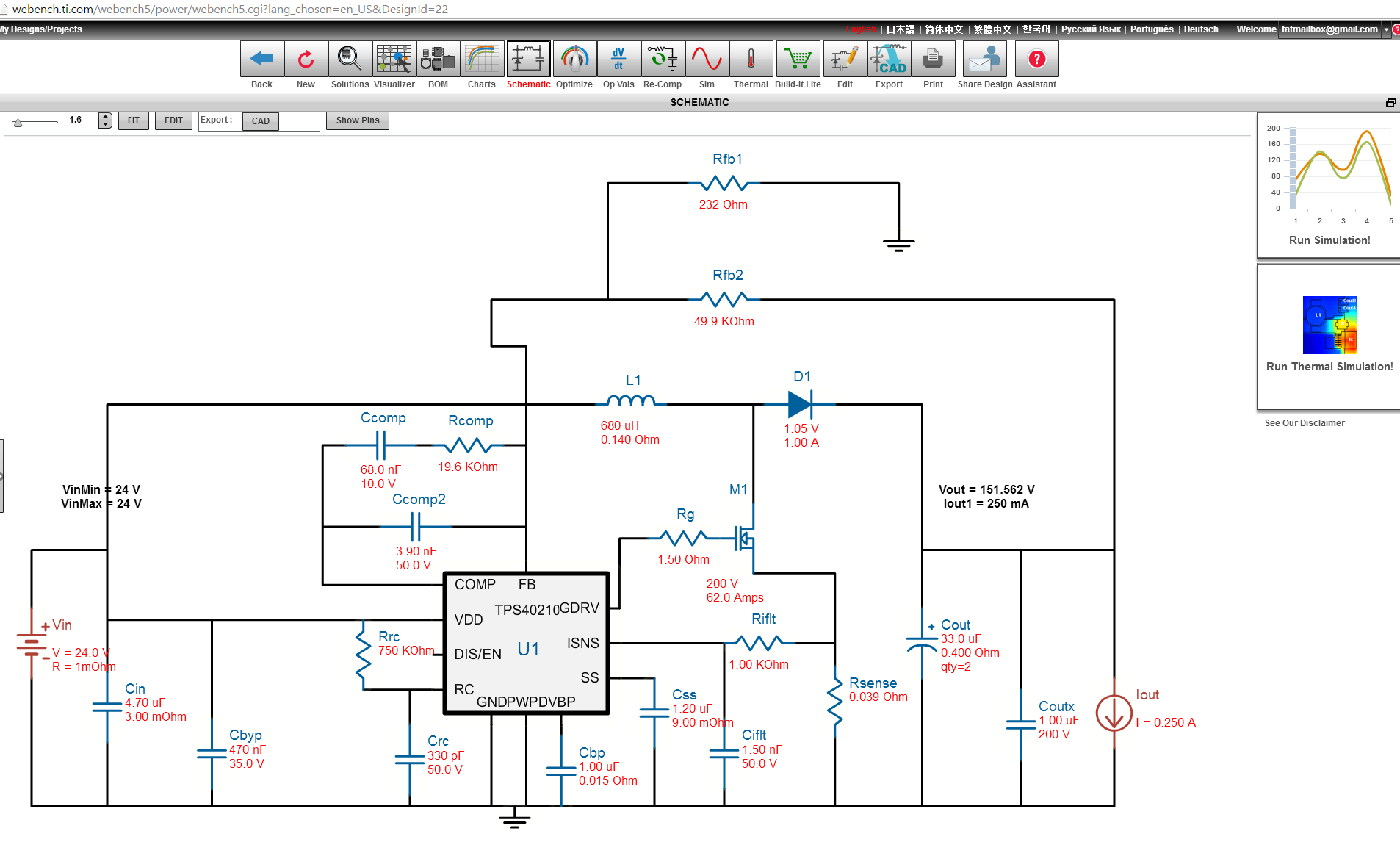Select the Crc capacitor symbol
This screenshot has height=842, width=1400.
click(x=410, y=759)
